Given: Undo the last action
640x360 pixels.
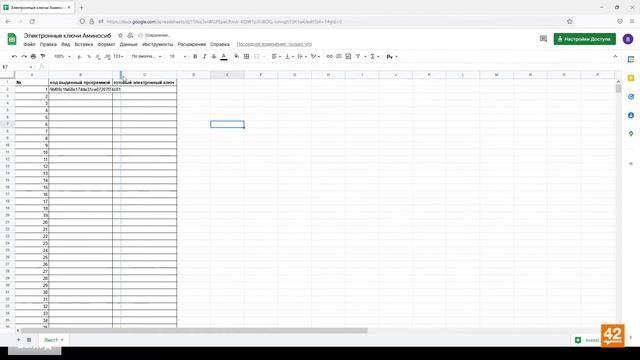Looking at the screenshot, I should [15, 56].
